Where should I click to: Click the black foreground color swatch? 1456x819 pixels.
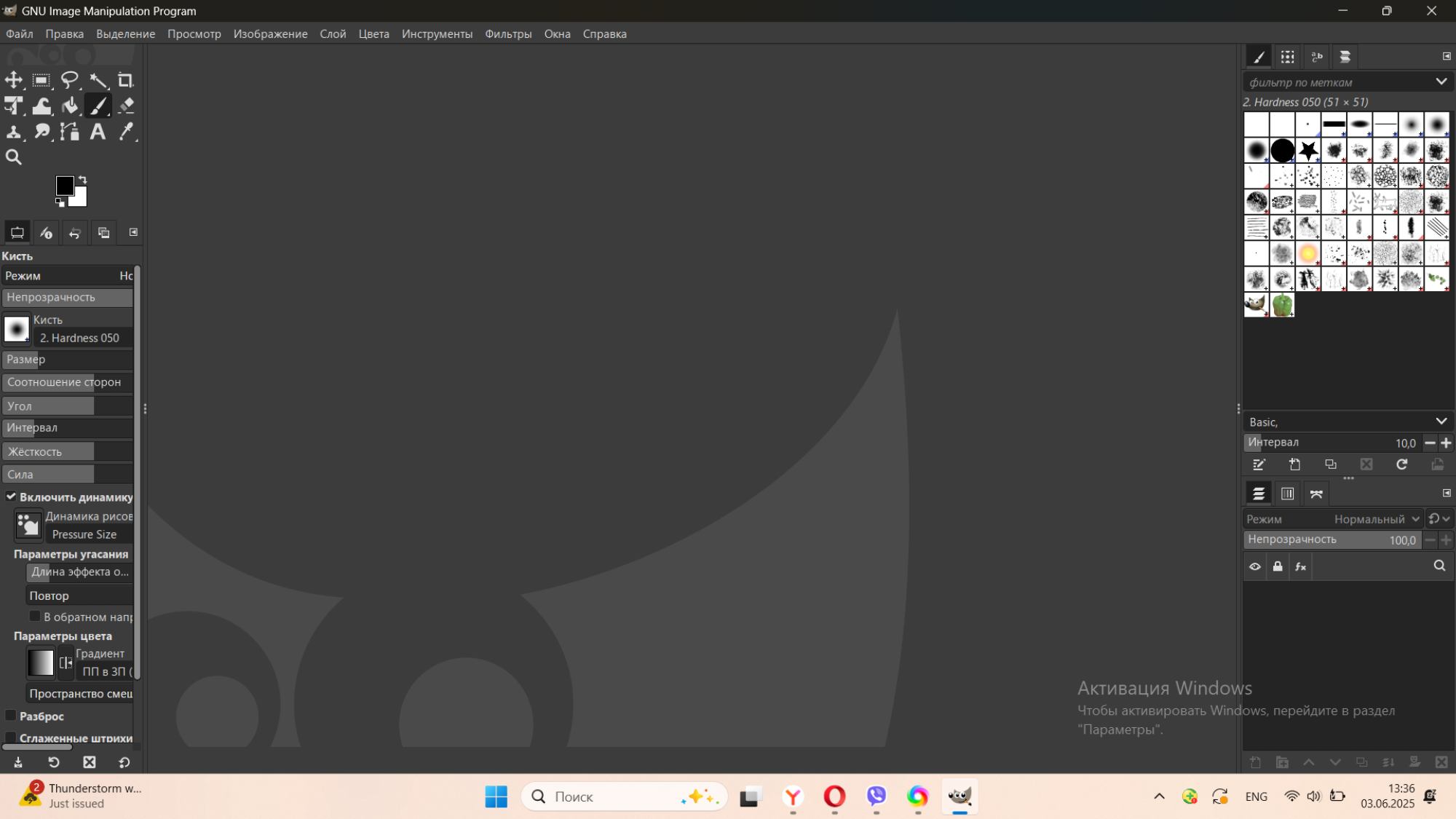(64, 186)
